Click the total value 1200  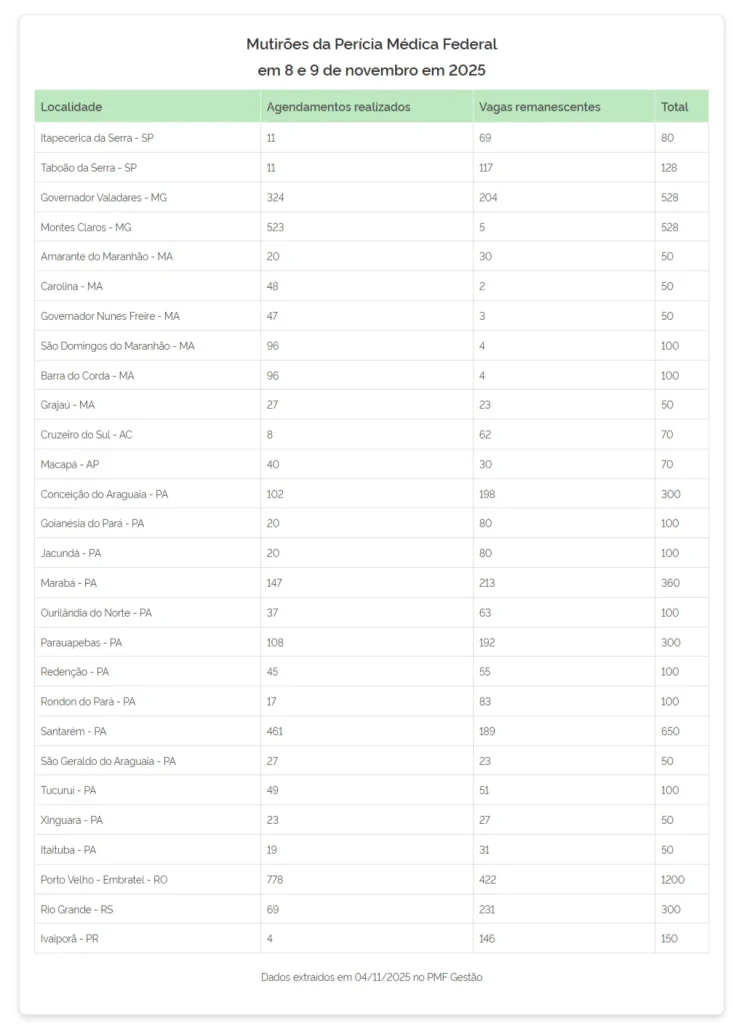point(672,880)
